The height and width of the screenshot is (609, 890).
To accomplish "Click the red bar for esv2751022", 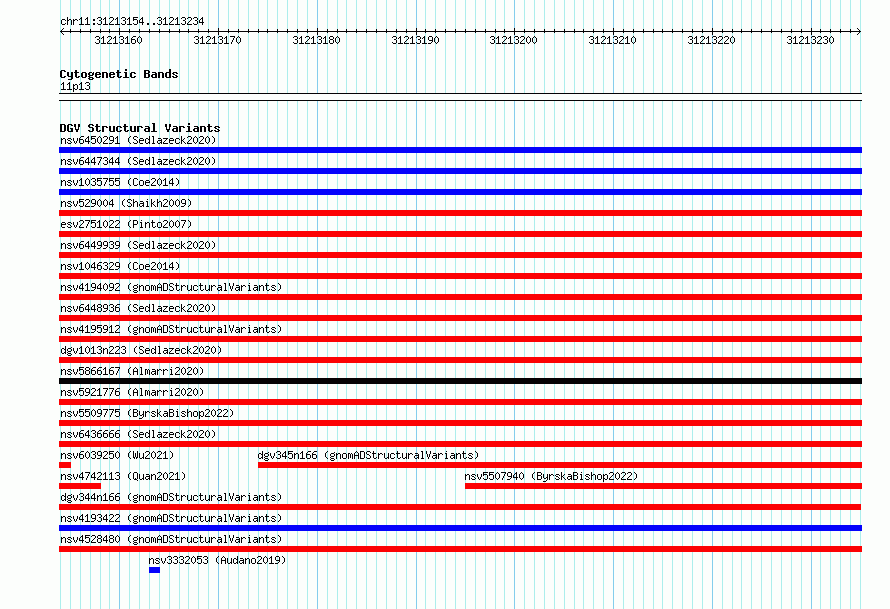I will point(460,234).
